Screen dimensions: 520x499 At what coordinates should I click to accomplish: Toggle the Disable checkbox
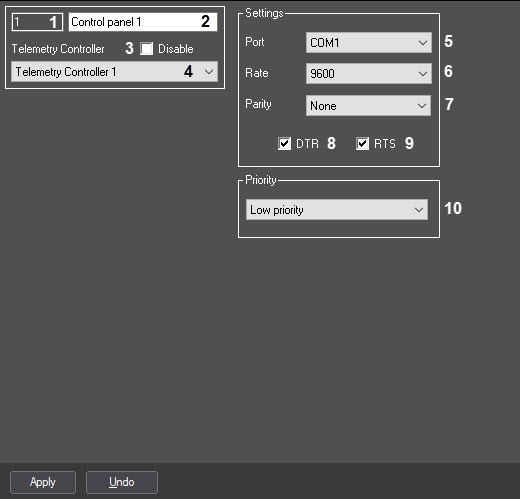[147, 49]
